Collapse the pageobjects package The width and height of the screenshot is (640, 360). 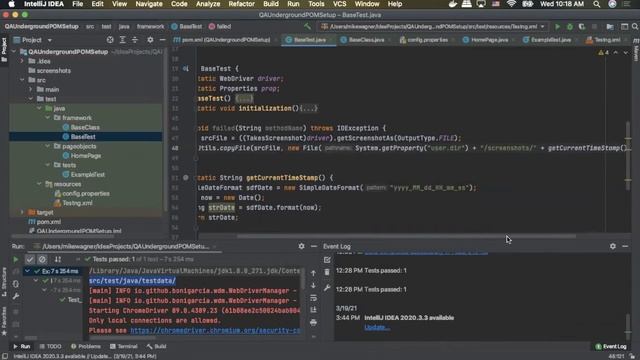(x=48, y=146)
